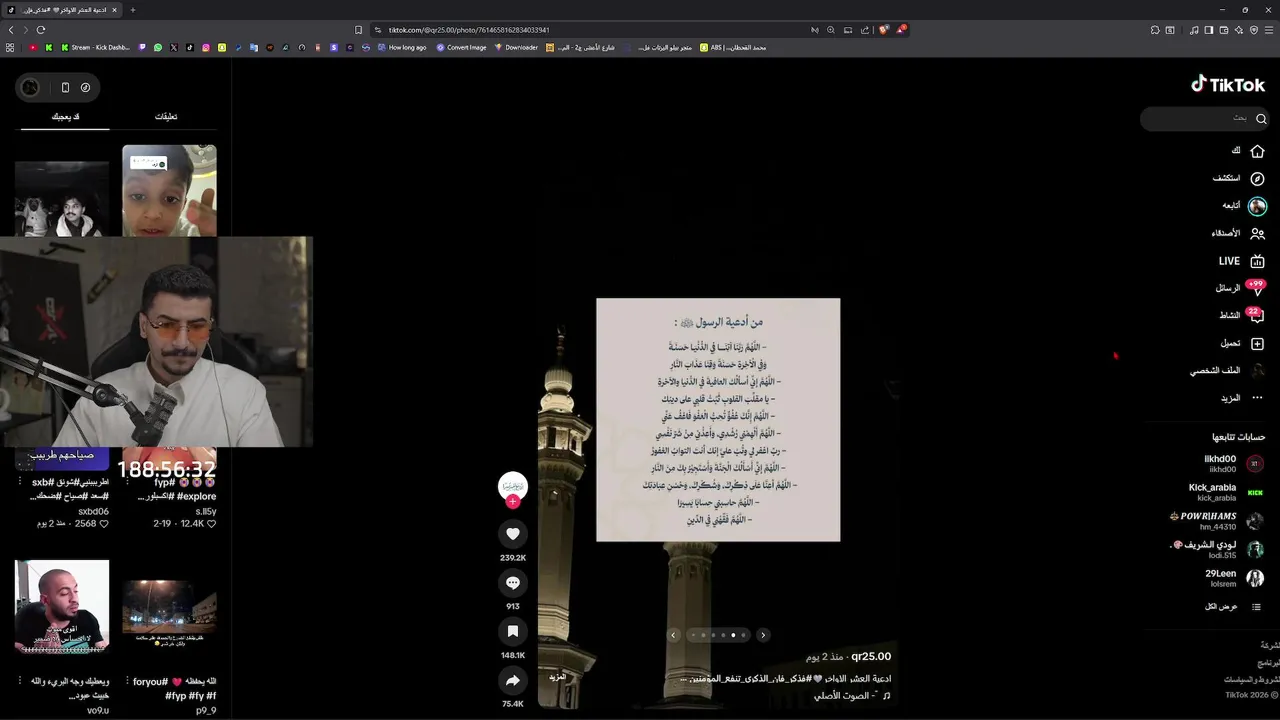This screenshot has width=1280, height=720.
Task: Save the post with the bookmark icon
Action: tap(513, 631)
